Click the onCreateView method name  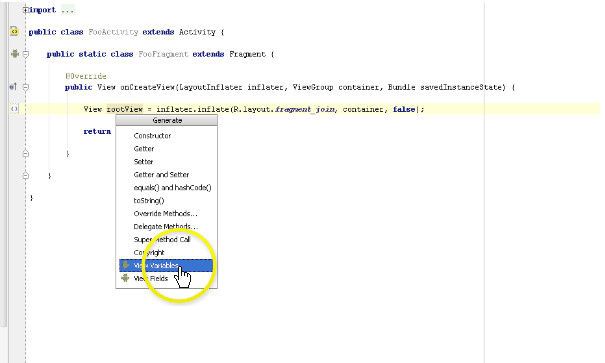tap(148, 87)
